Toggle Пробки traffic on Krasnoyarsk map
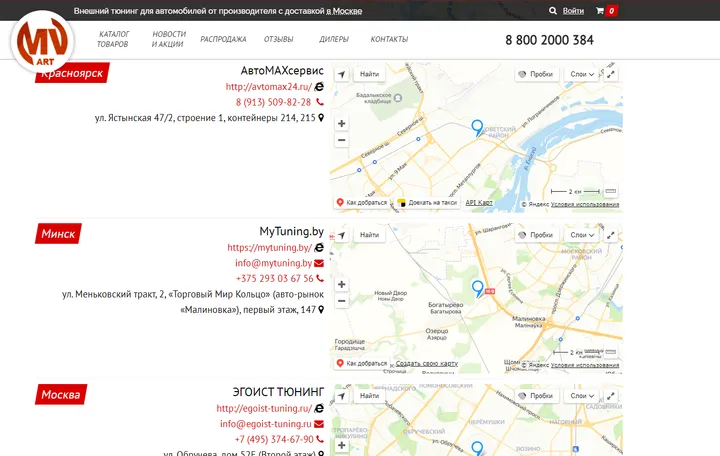 [x=536, y=74]
